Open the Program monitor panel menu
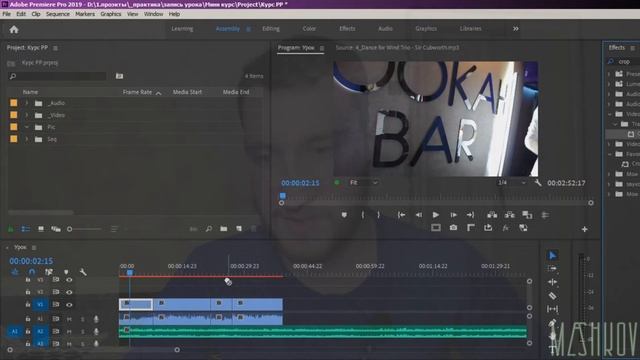 pyautogui.click(x=322, y=48)
